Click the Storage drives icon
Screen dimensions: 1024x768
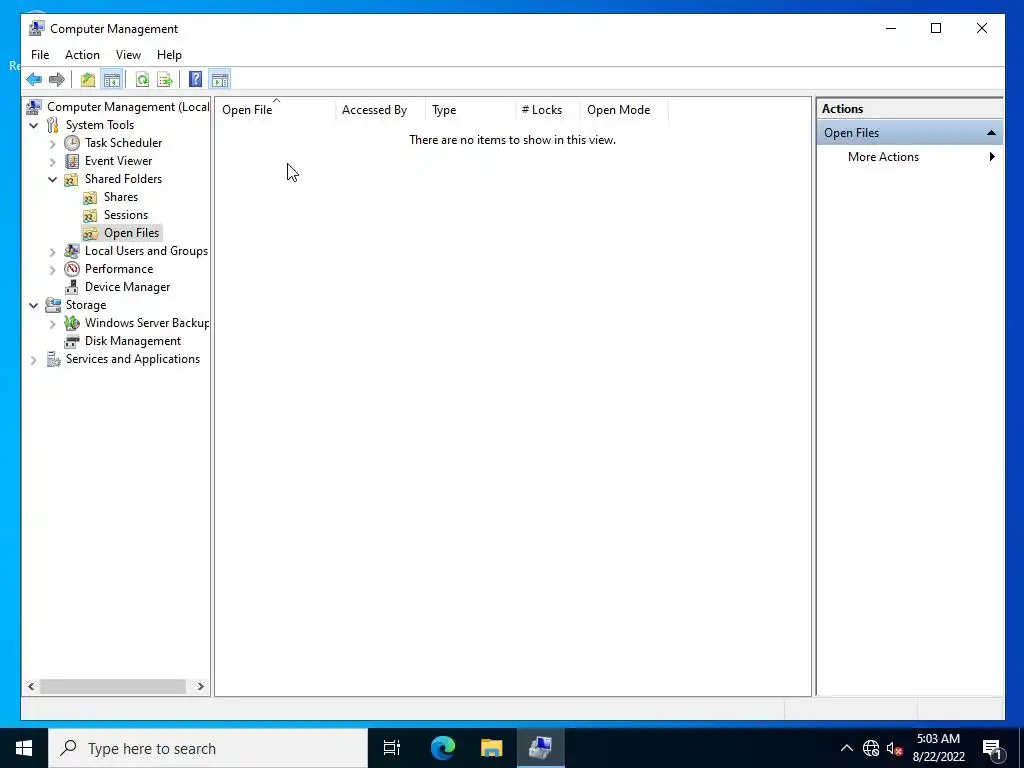53,305
